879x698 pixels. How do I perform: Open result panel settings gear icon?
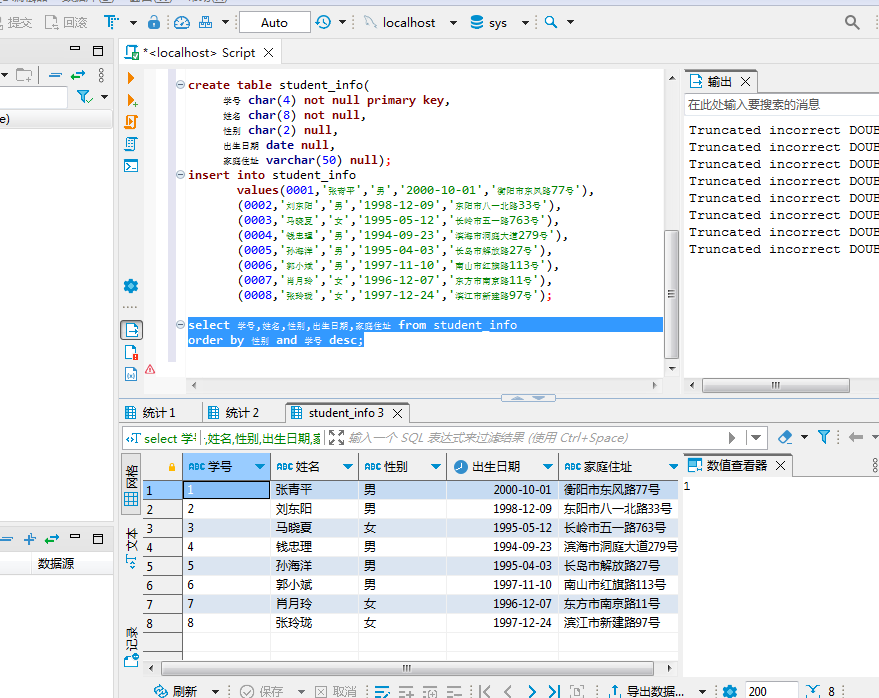(729, 691)
